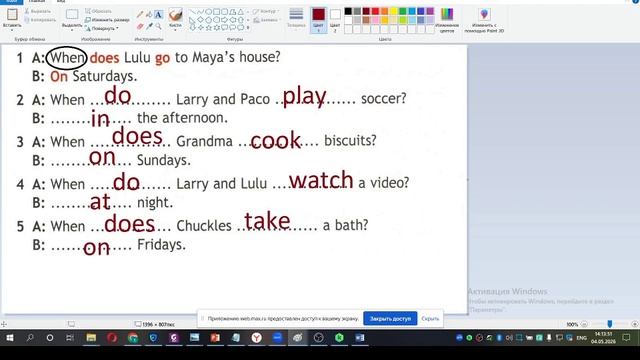Click the Paste clipboard icon
Image resolution: width=640 pixels, height=360 pixels.
12,15
